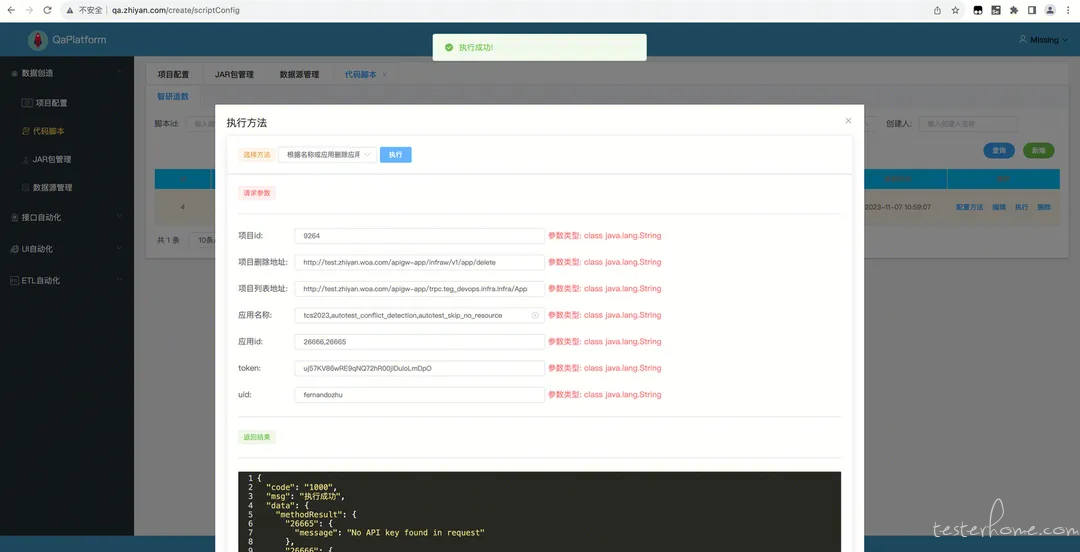Click the 项目删除地址 input field
Viewport: 1080px width, 552px height.
tap(419, 262)
